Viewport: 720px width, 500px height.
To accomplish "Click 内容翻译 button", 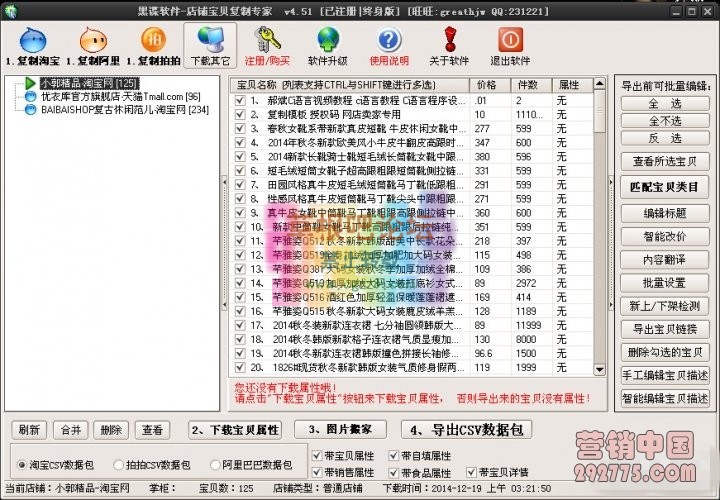I will tap(664, 260).
